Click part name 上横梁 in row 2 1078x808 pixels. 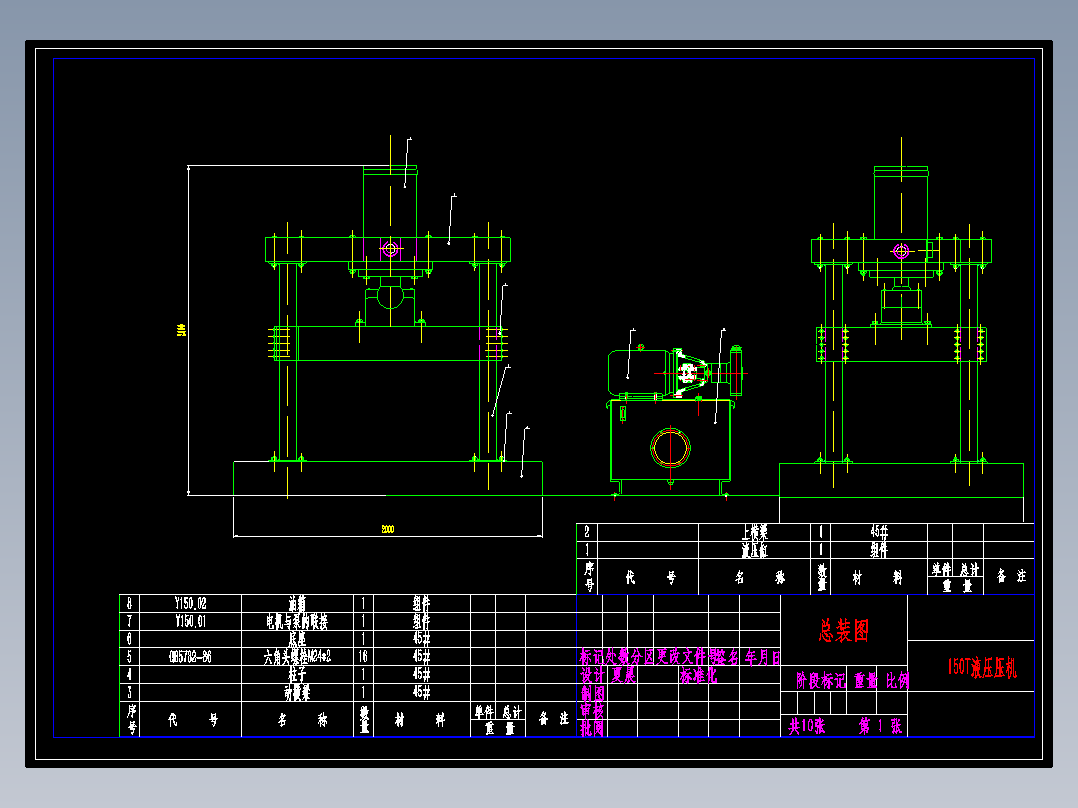(754, 532)
